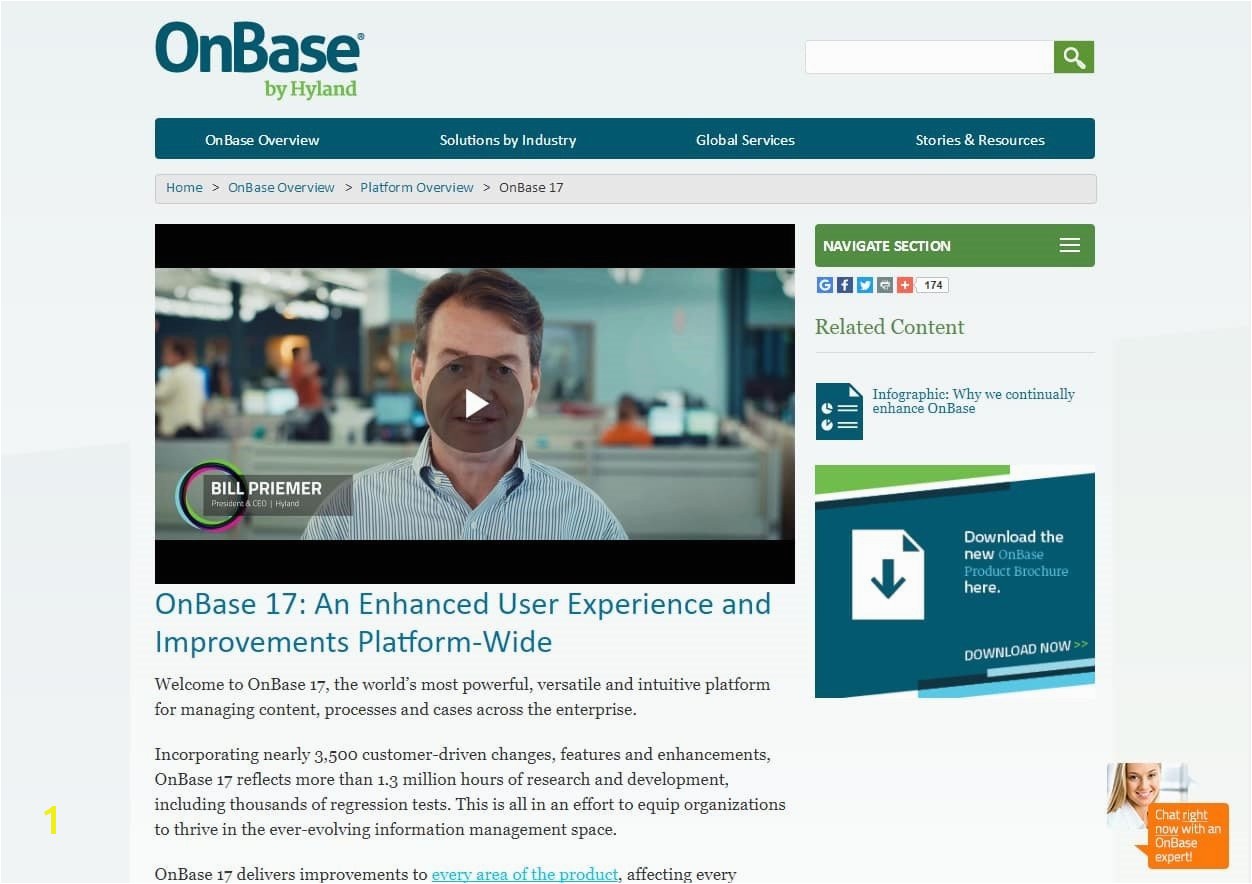Open the infographic about enhancing OnBase
This screenshot has width=1252, height=884.
[973, 401]
